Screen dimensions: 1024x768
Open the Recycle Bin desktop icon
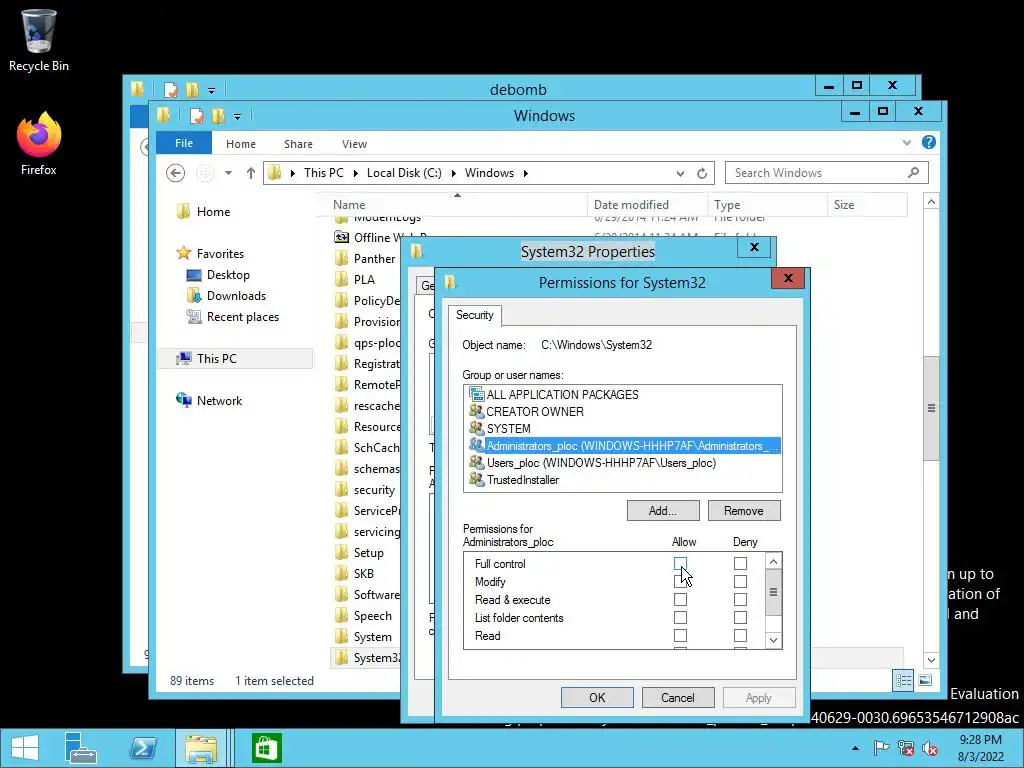tap(39, 40)
